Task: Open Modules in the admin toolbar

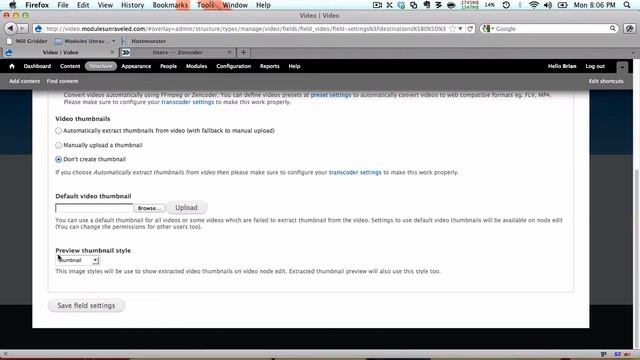Action: pos(196,66)
